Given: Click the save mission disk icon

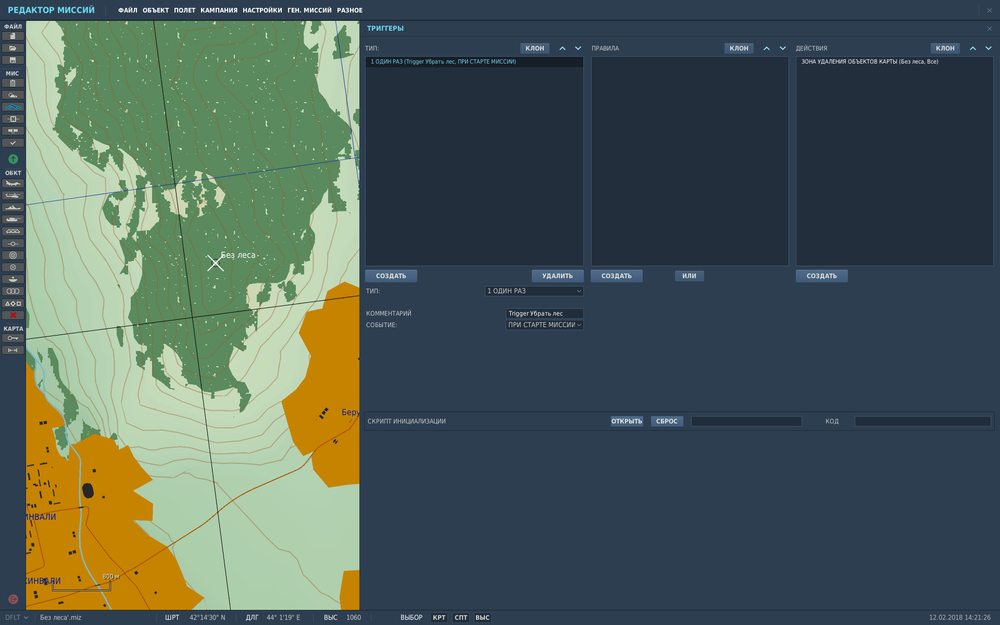Looking at the screenshot, I should 13,60.
